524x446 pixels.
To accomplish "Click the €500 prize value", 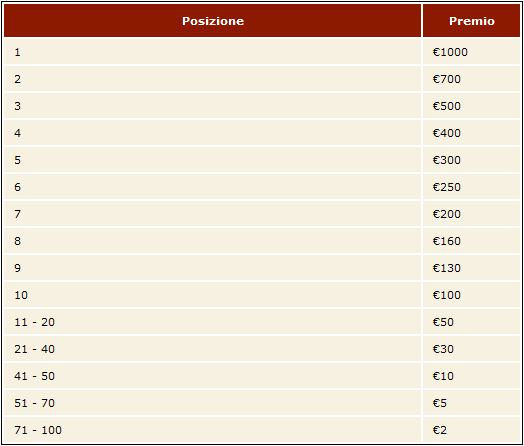I will coord(447,106).
